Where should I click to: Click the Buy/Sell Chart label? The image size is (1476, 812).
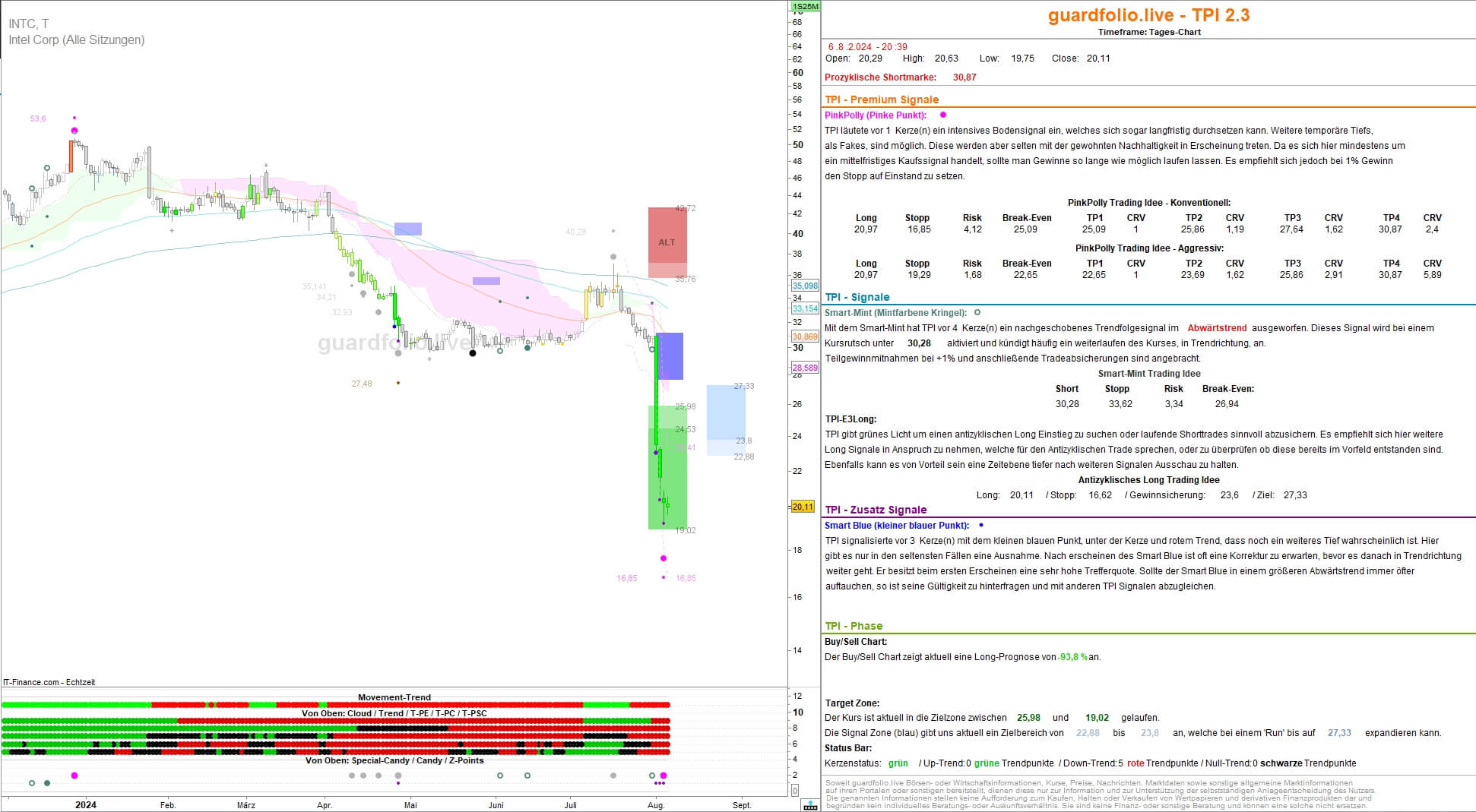856,642
